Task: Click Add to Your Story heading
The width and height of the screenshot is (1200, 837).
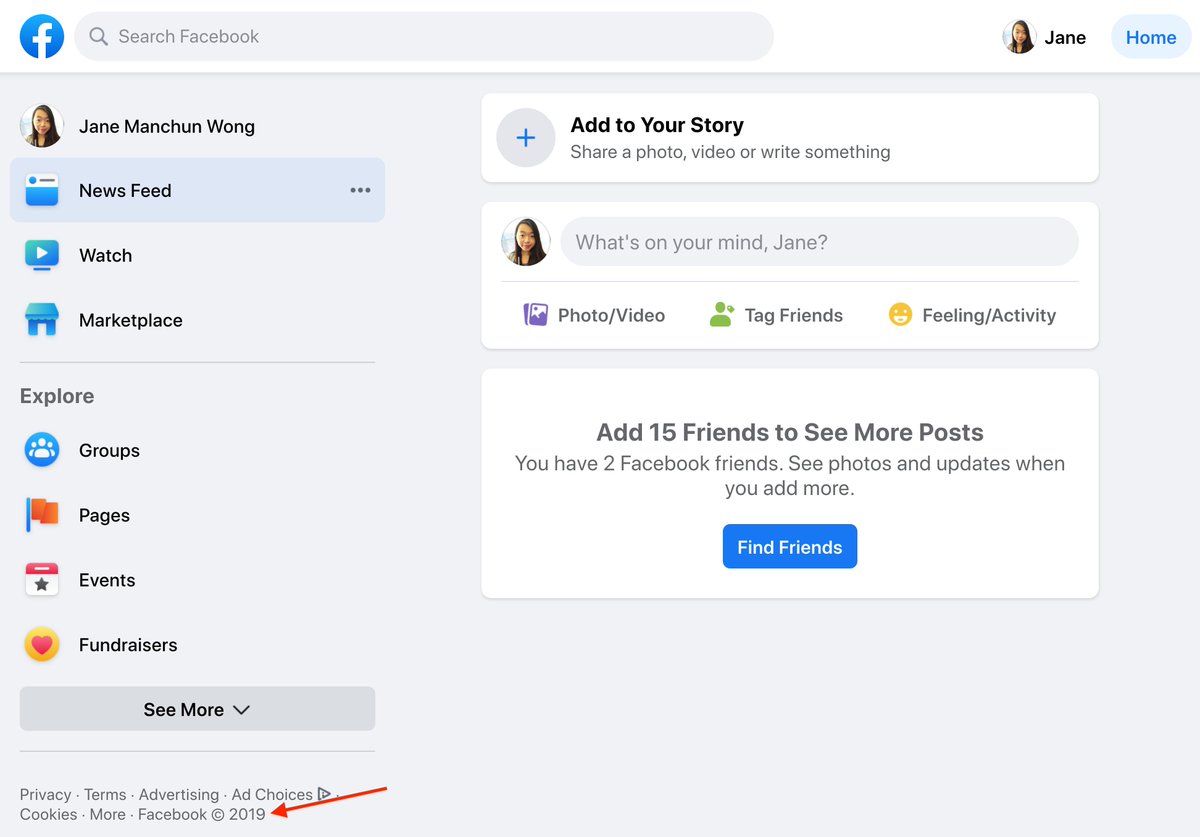Action: click(657, 125)
